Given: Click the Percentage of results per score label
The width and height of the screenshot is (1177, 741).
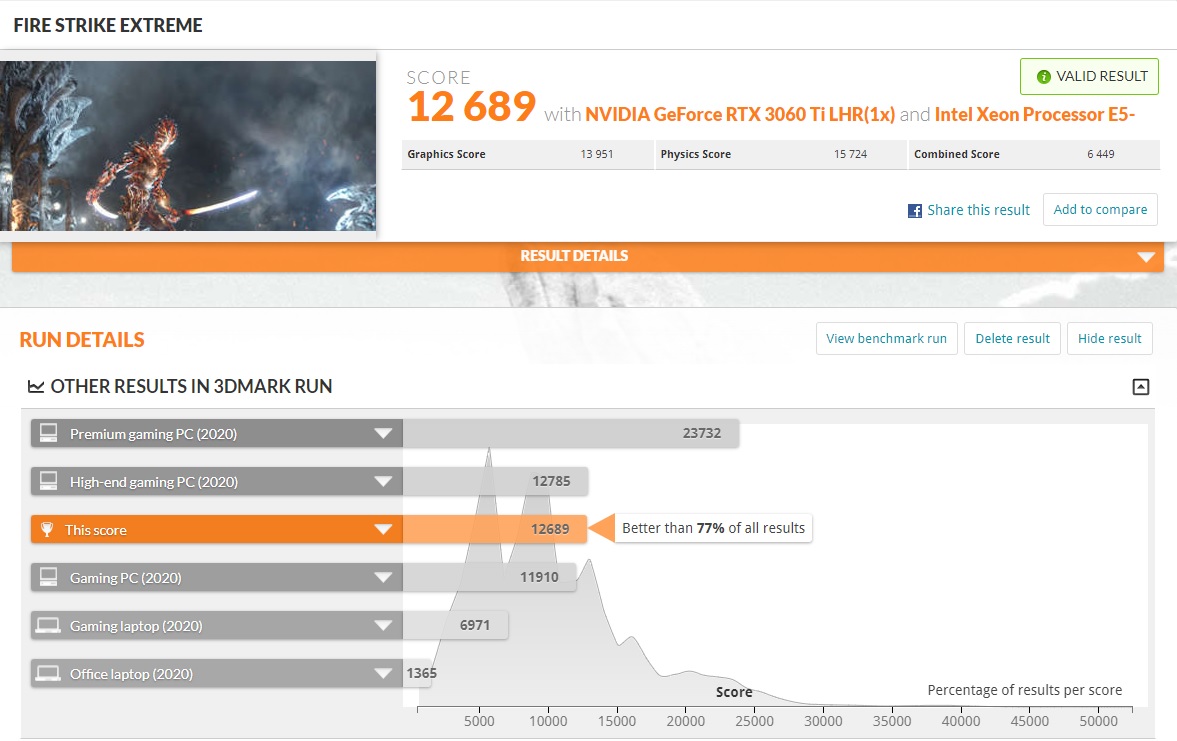Looking at the screenshot, I should coord(1025,690).
